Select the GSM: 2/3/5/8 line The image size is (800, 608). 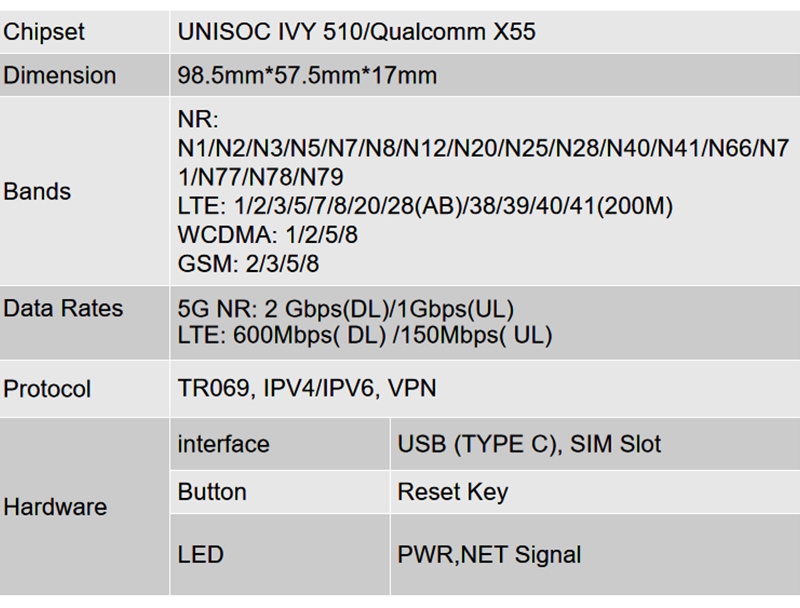(x=248, y=264)
